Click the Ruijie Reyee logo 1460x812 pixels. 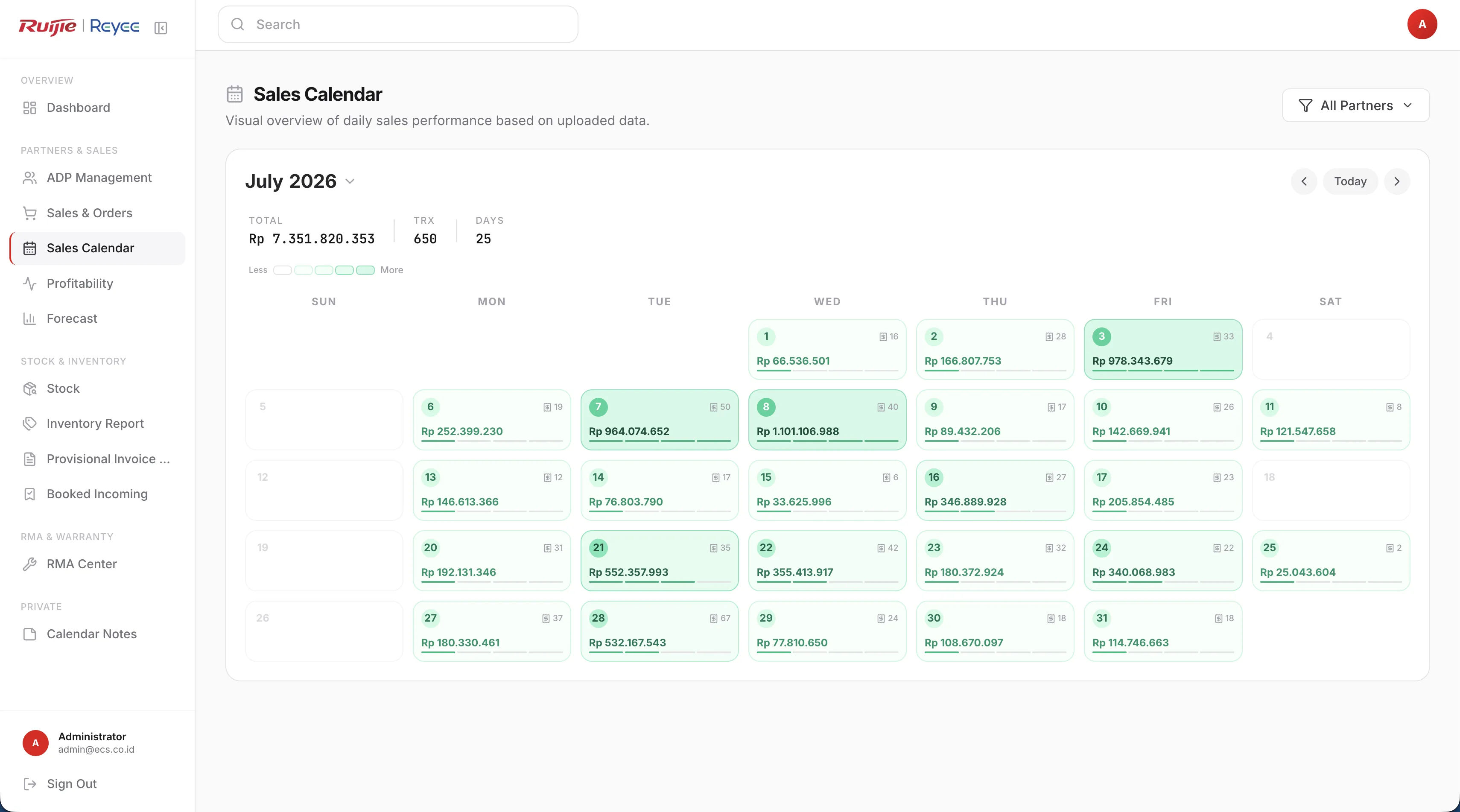(79, 26)
